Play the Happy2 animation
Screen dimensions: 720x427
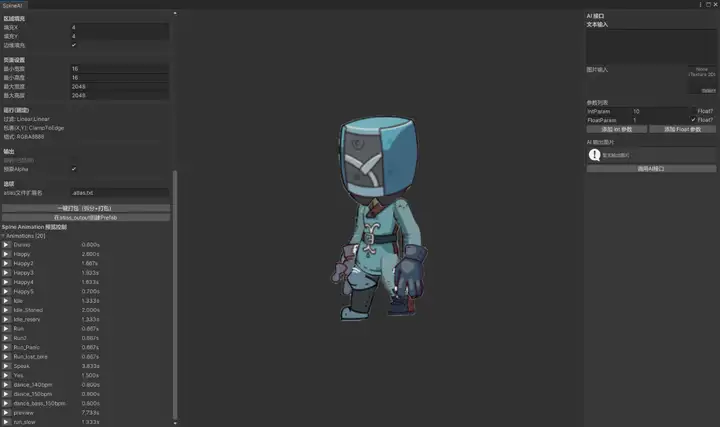[x=6, y=264]
